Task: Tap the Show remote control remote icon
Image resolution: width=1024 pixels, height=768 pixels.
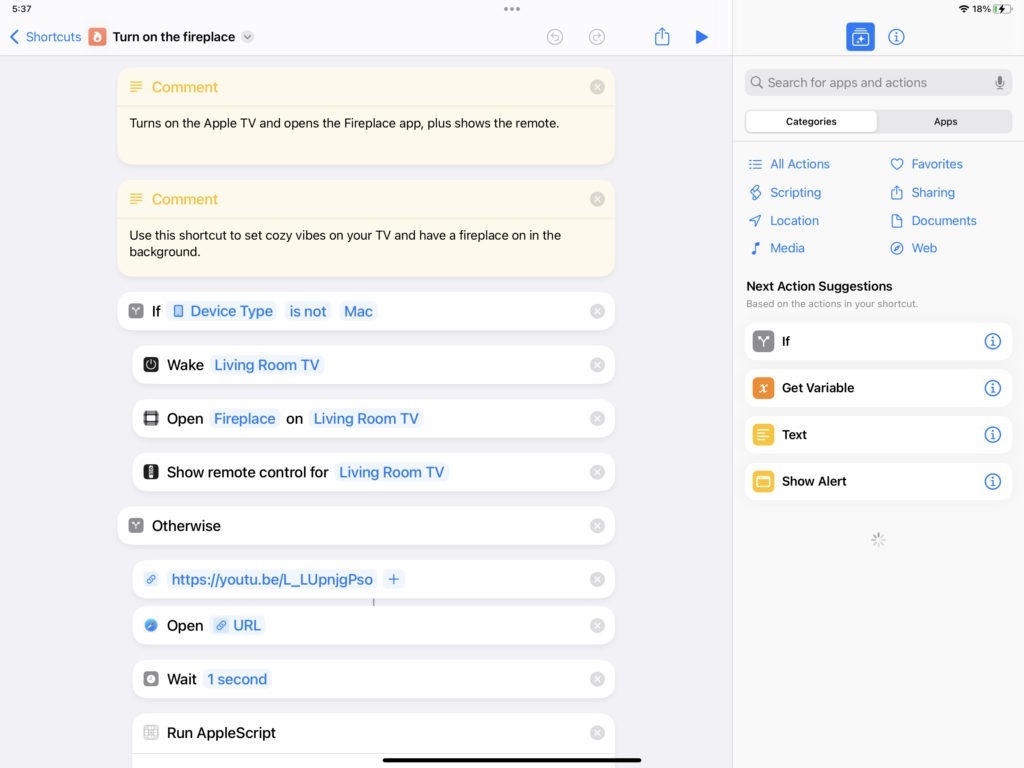Action: click(x=151, y=472)
